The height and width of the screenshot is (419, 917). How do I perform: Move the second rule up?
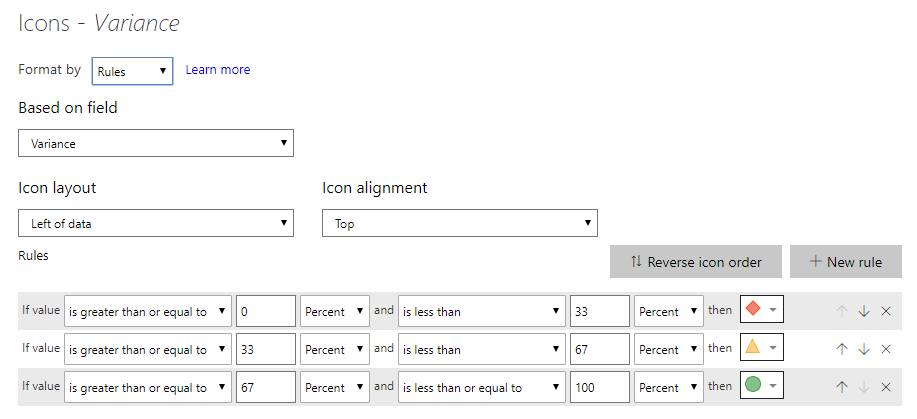coord(842,349)
